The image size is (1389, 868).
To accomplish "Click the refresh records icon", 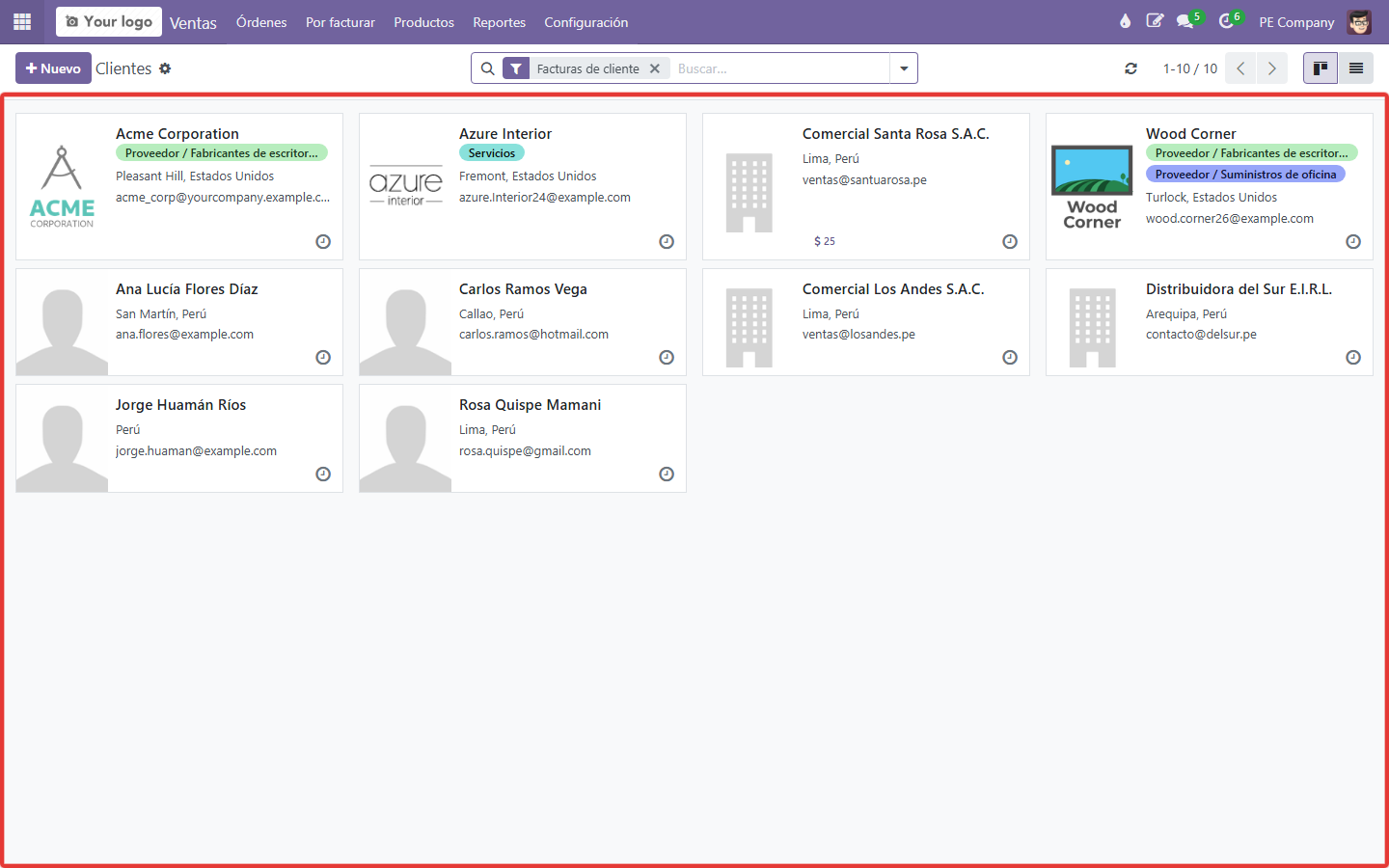I will pyautogui.click(x=1130, y=68).
